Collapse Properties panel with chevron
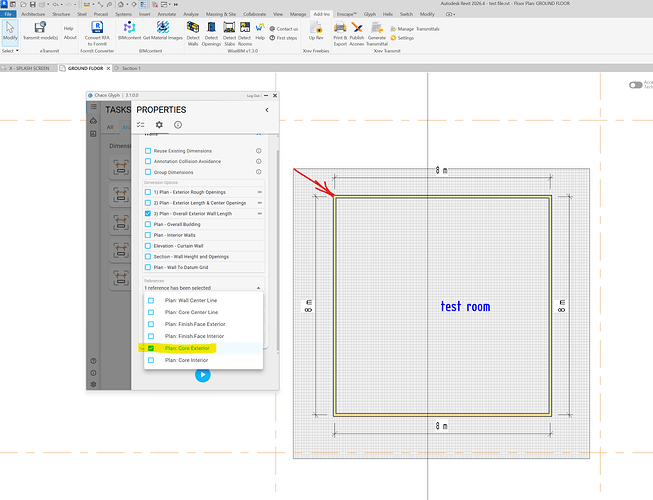Image resolution: width=653 pixels, height=500 pixels. click(267, 110)
